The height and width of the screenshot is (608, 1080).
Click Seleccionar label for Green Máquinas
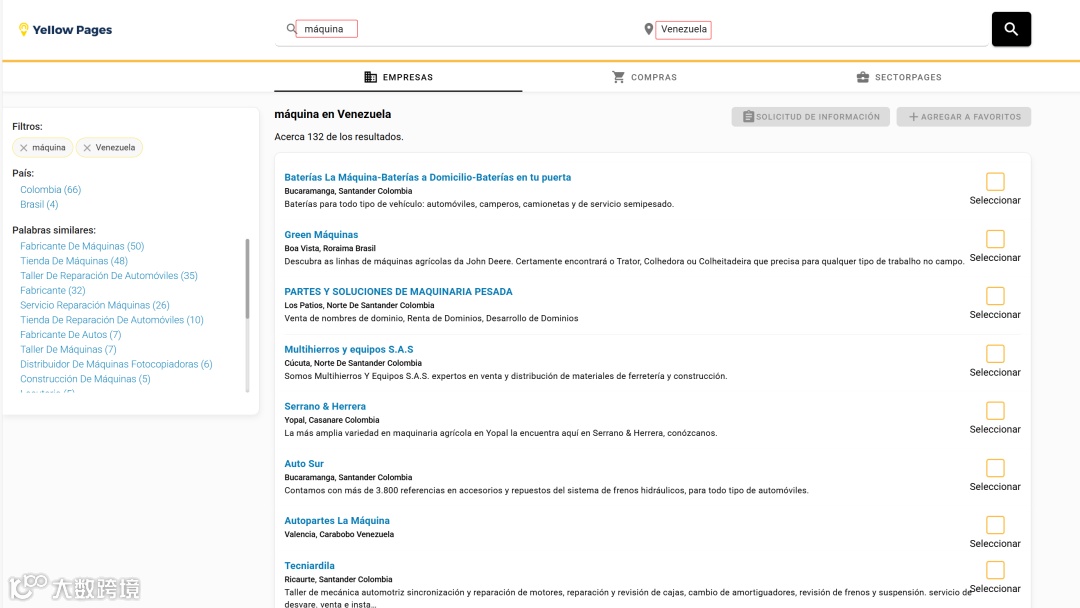click(995, 258)
